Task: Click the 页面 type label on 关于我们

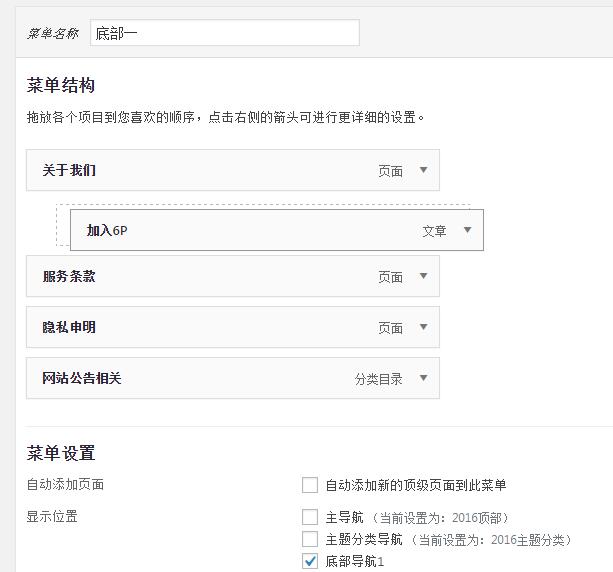Action: 390,171
